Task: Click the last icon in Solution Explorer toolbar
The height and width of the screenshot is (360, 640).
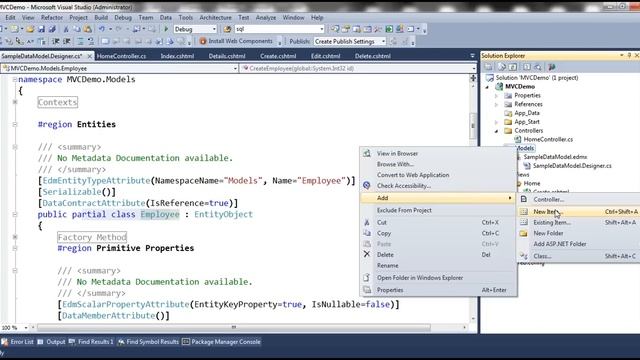Action: click(552, 67)
